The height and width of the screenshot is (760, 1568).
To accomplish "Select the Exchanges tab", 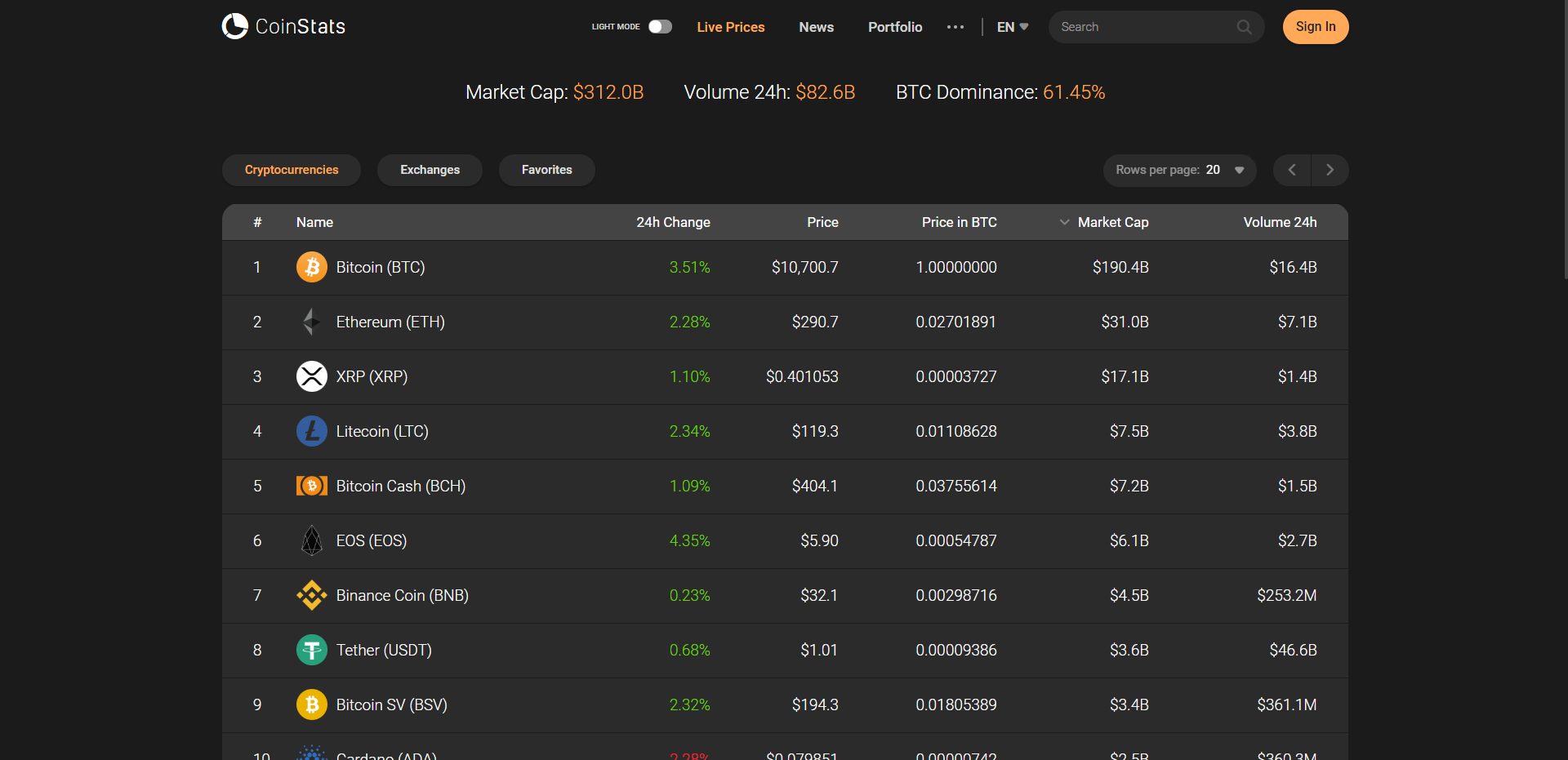I will (430, 170).
